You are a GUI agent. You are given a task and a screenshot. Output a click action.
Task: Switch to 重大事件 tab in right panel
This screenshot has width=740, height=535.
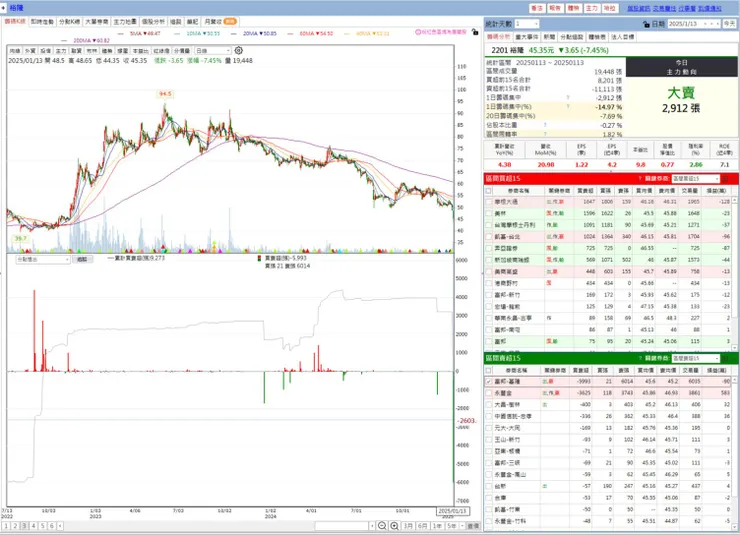click(527, 37)
